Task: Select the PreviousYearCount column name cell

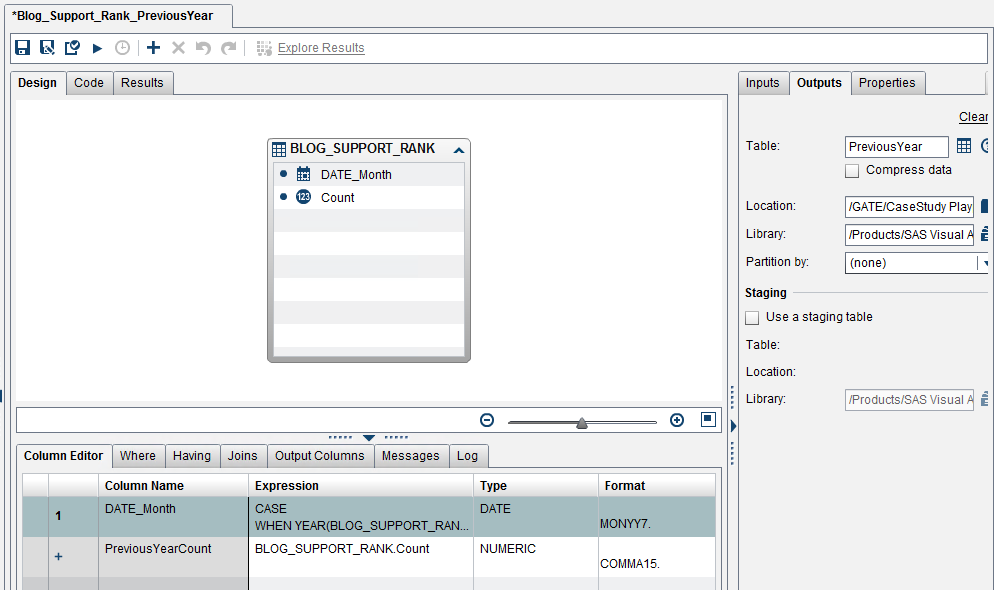Action: [173, 556]
